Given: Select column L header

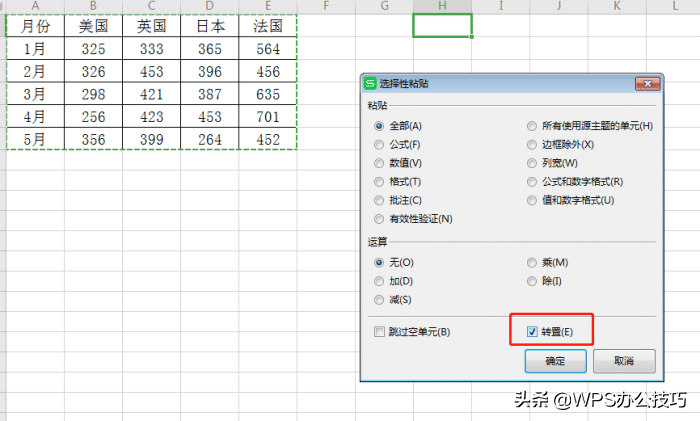Looking at the screenshot, I should click(675, 6).
